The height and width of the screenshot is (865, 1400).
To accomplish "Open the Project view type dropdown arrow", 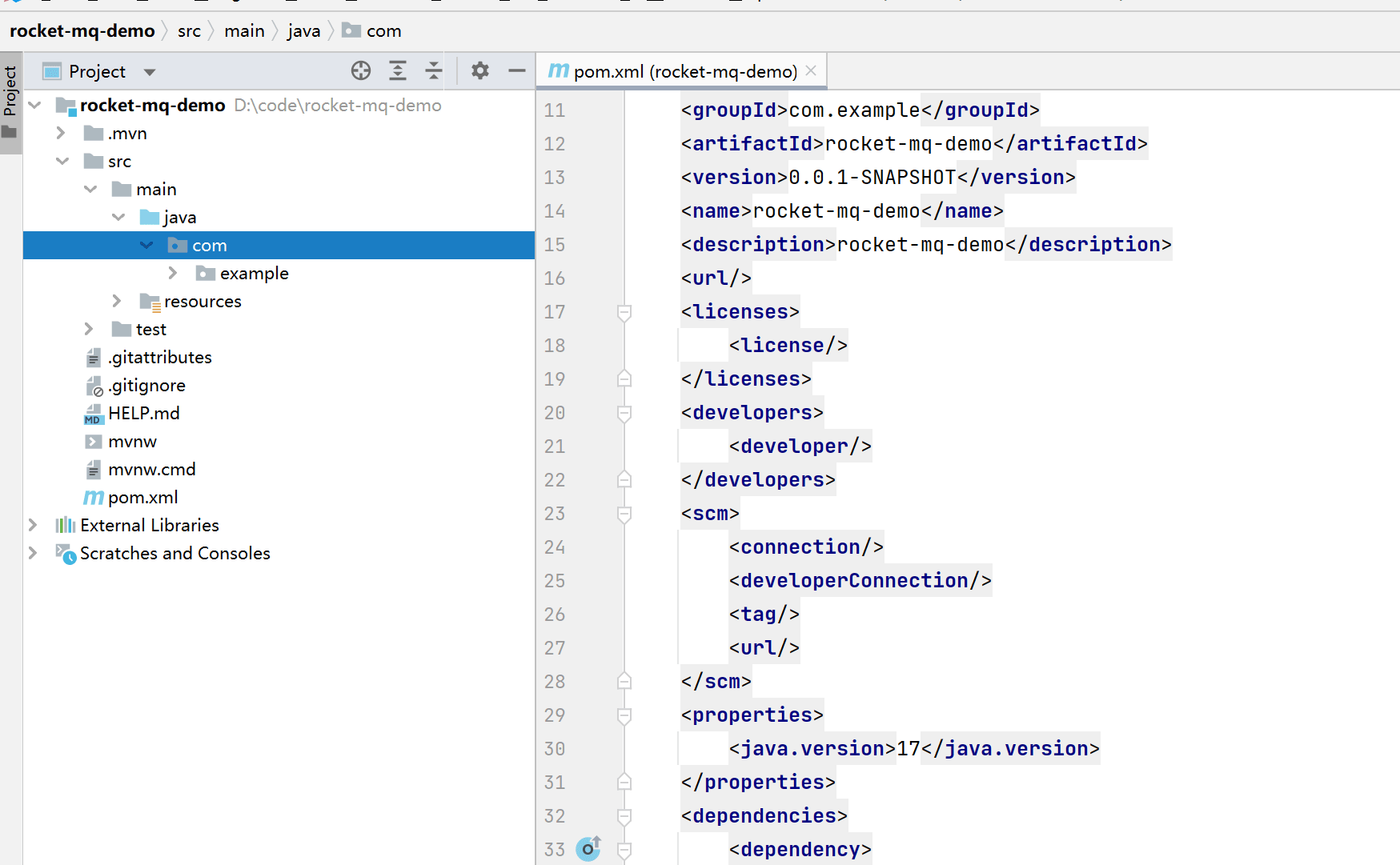I will tap(150, 72).
